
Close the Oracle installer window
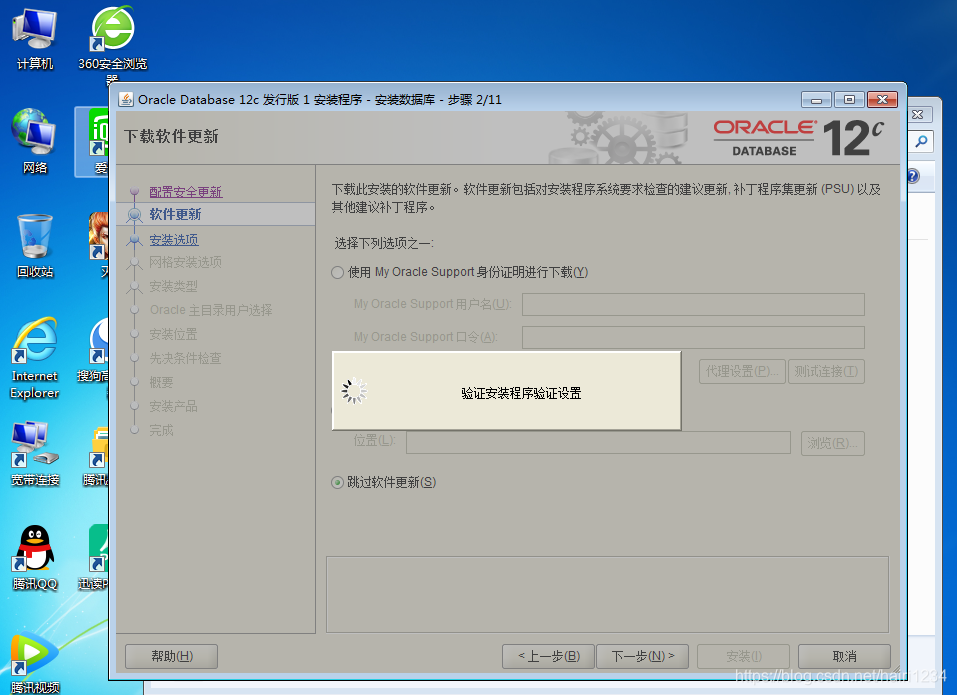tap(882, 99)
